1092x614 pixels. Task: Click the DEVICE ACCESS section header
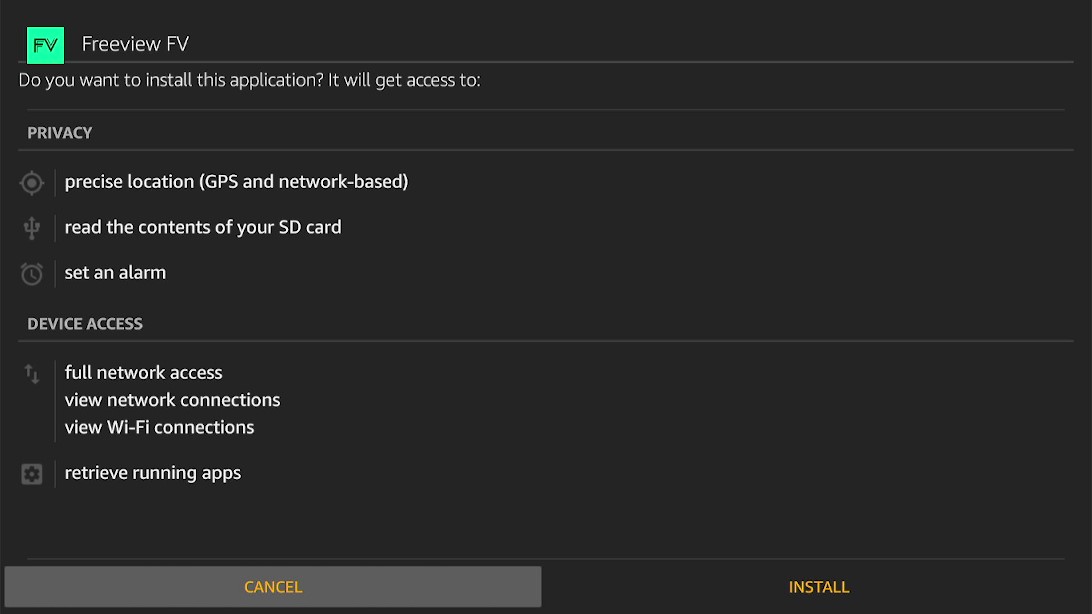85,324
